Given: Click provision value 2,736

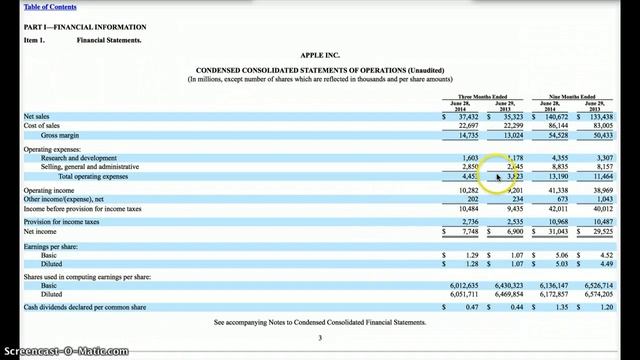Looking at the screenshot, I should point(470,222).
